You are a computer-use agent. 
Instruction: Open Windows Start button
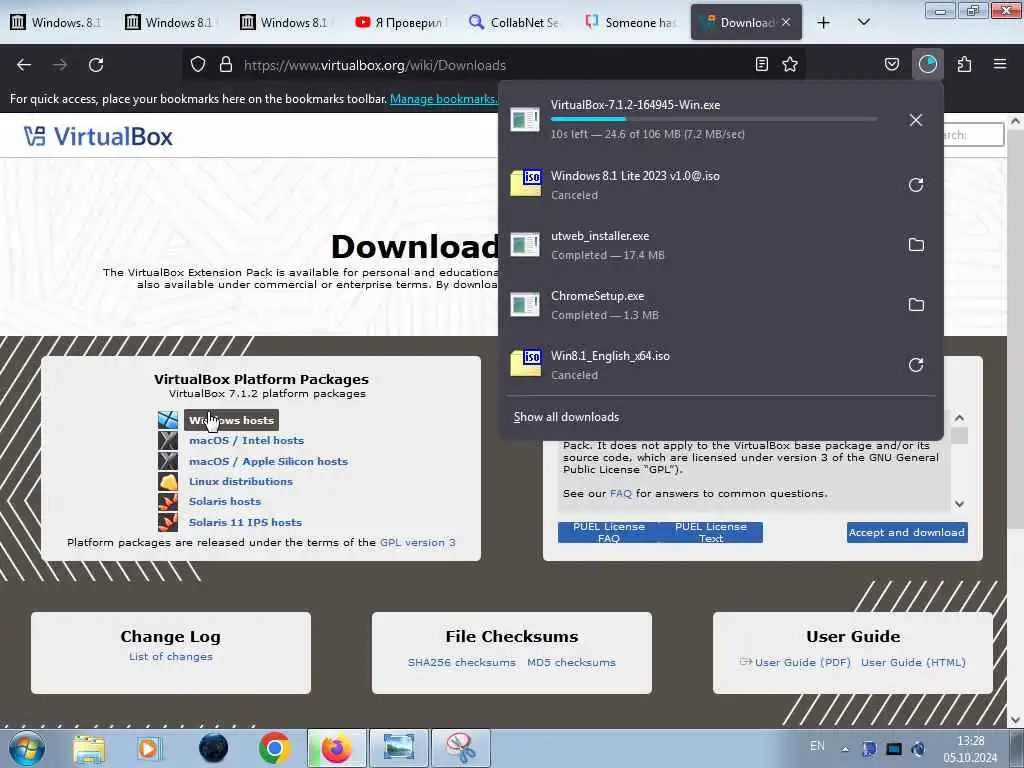pyautogui.click(x=27, y=748)
